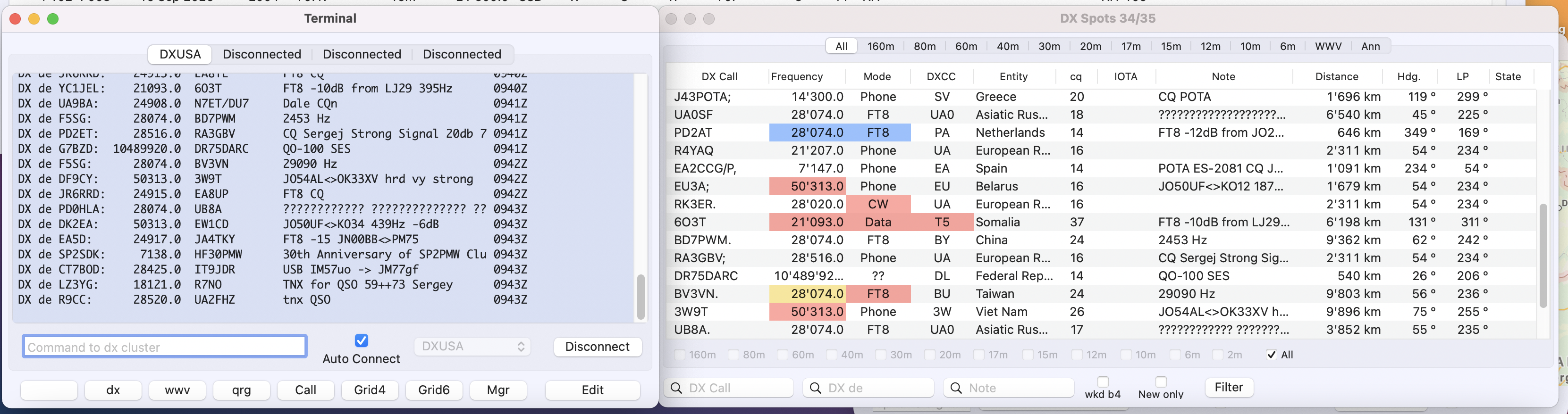
Task: Tick the New only checkbox
Action: pos(1162,381)
